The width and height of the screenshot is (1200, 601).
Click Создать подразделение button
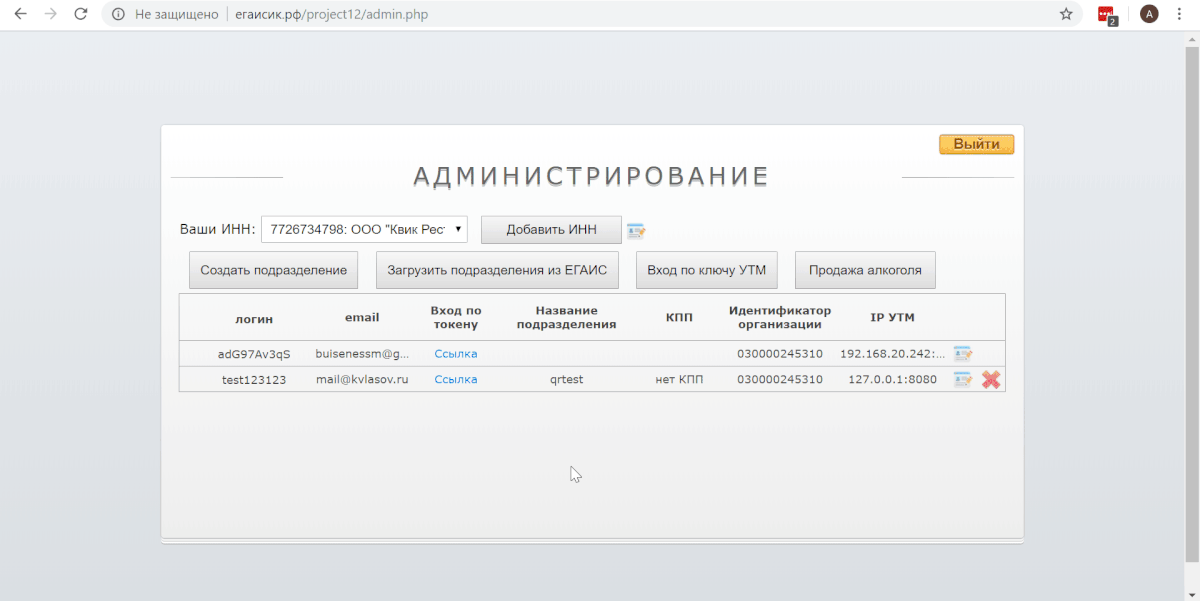pos(273,270)
